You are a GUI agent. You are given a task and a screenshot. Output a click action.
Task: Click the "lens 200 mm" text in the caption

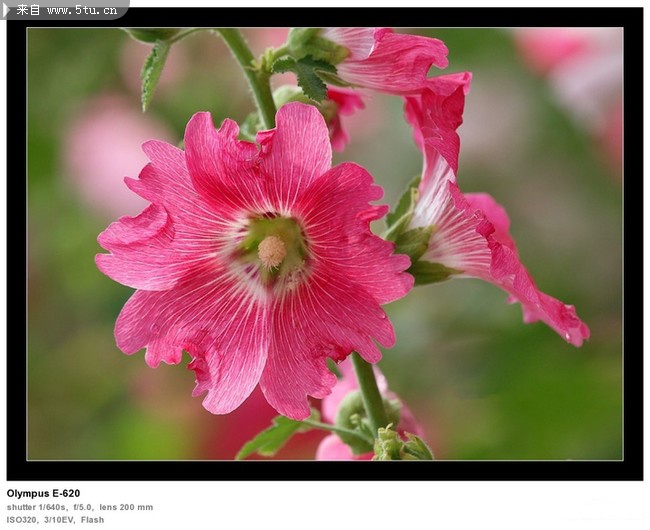126,507
